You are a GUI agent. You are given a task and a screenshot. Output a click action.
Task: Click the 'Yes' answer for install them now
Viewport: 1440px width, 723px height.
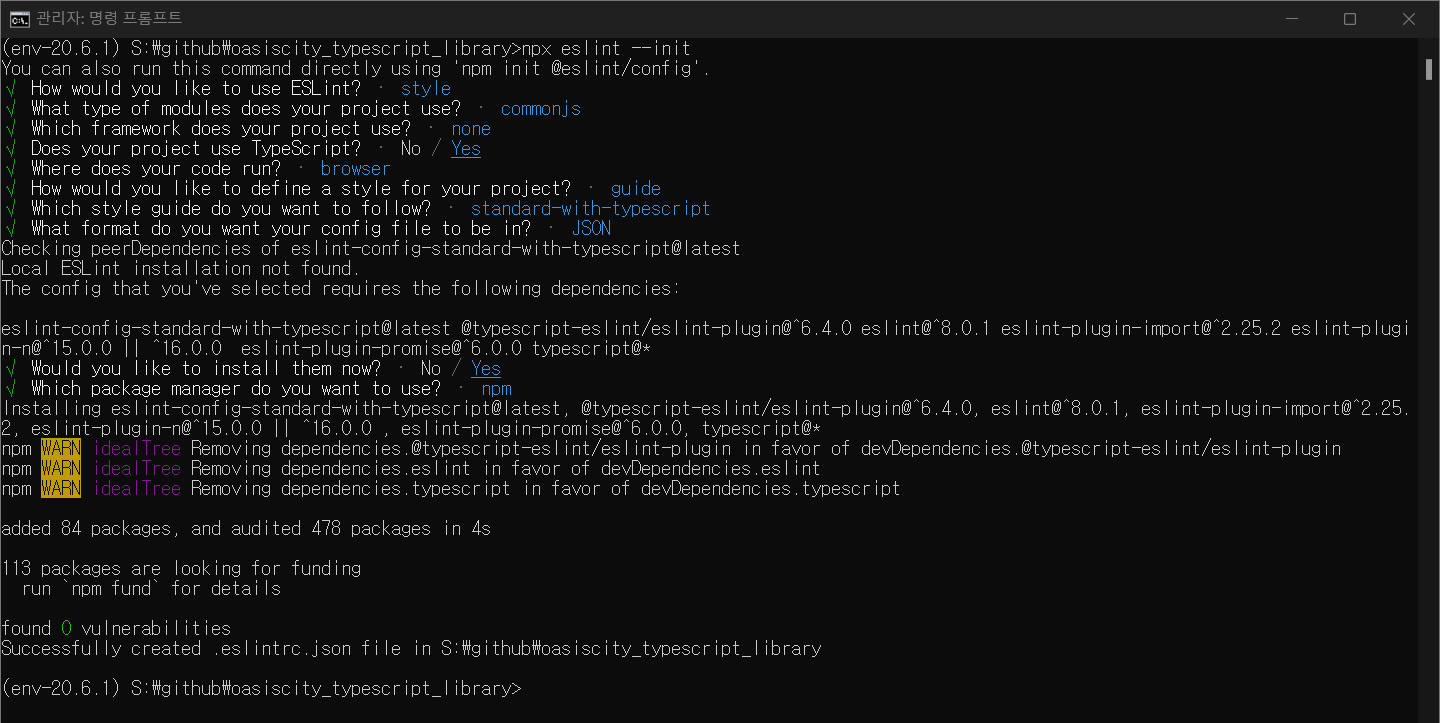(486, 368)
